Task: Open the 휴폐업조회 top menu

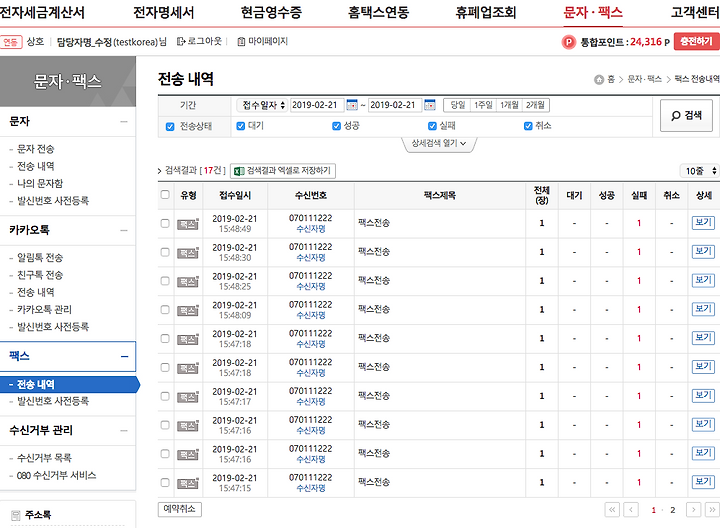Action: point(486,12)
